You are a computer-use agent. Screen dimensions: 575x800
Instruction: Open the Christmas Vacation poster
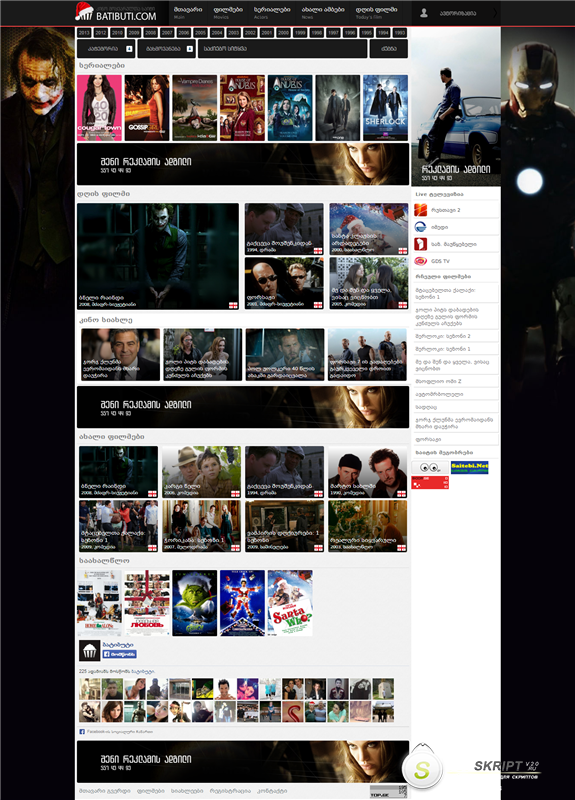[x=242, y=603]
